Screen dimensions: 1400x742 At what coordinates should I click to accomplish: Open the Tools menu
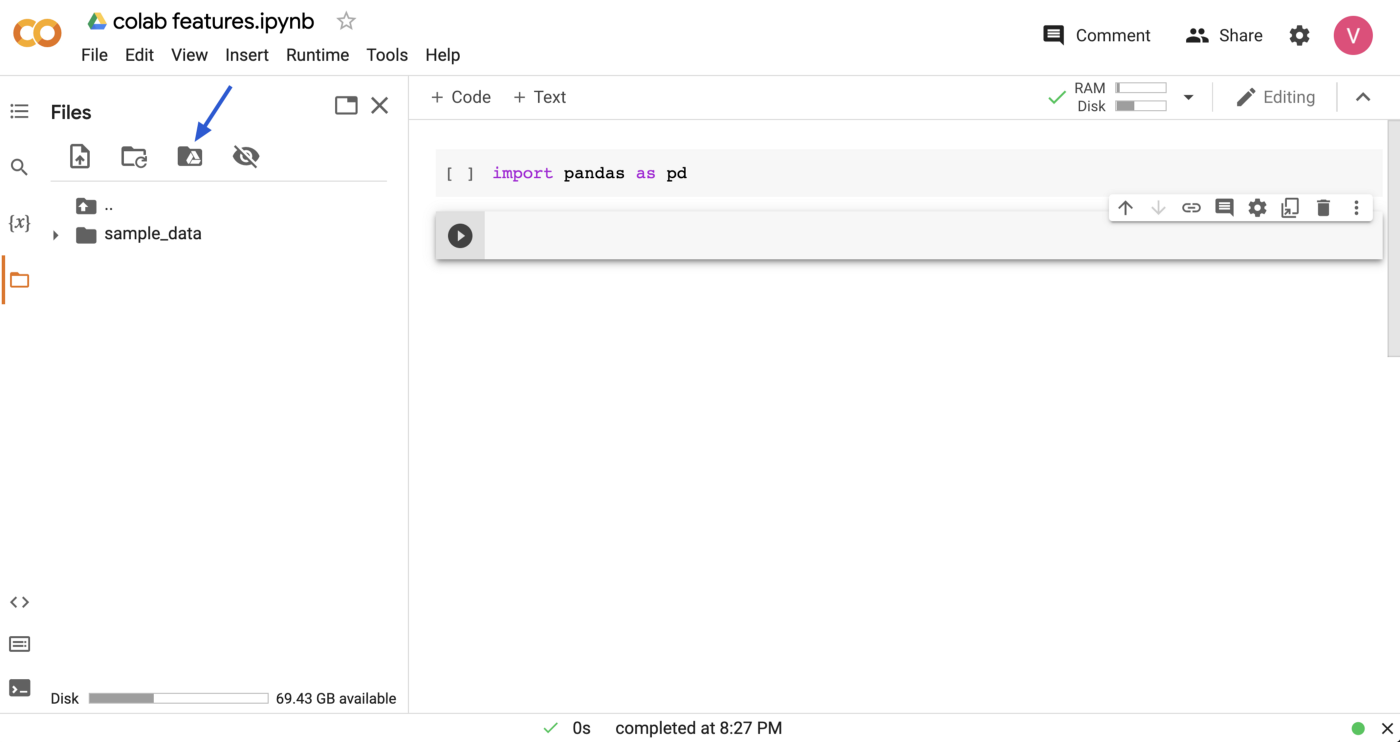point(387,55)
